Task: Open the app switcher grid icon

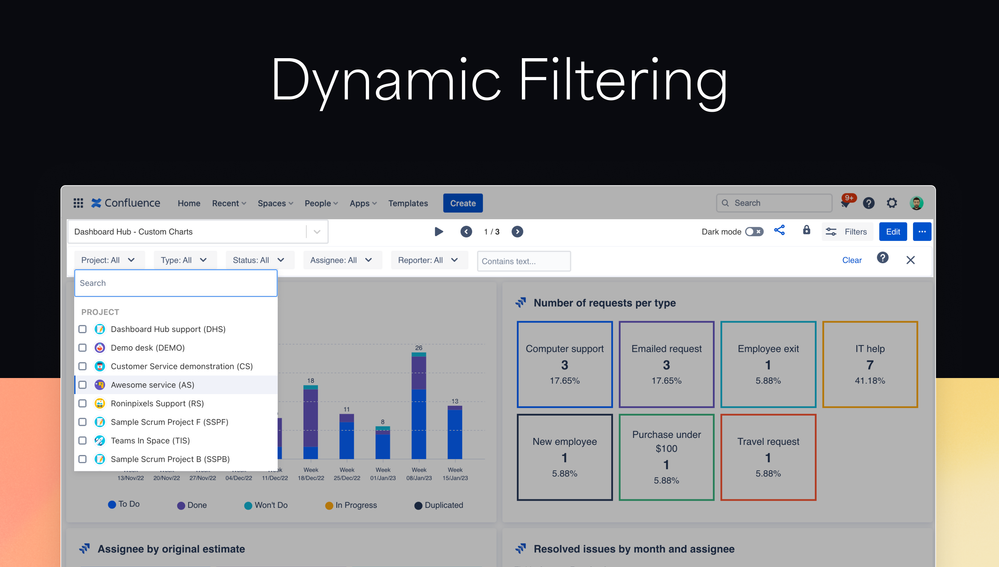Action: tap(78, 203)
